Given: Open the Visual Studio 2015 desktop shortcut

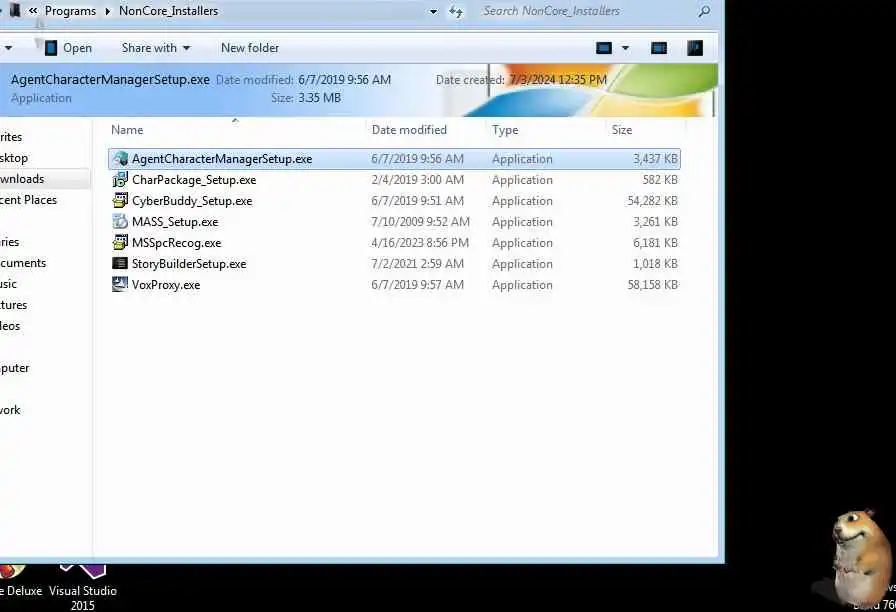Looking at the screenshot, I should pos(83,588).
